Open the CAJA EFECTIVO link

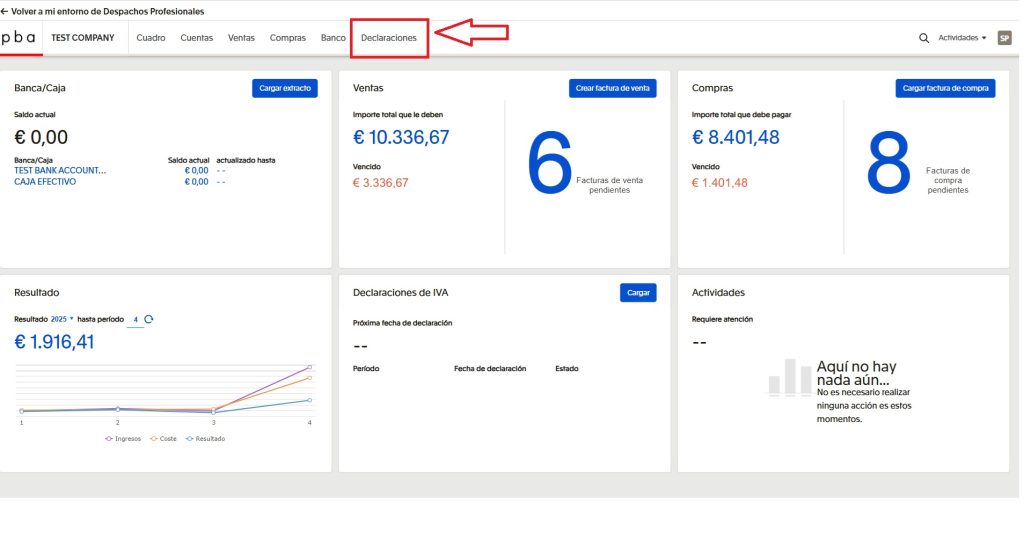click(47, 182)
